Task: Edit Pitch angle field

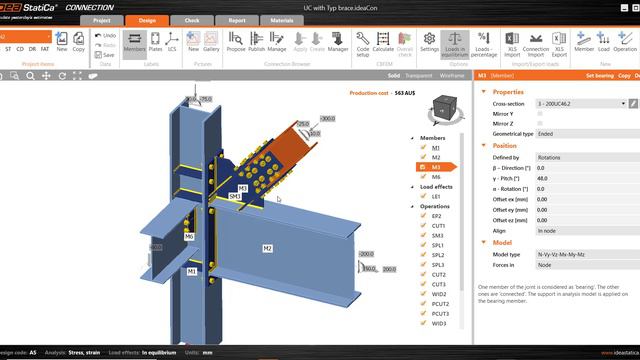Action: click(588, 178)
